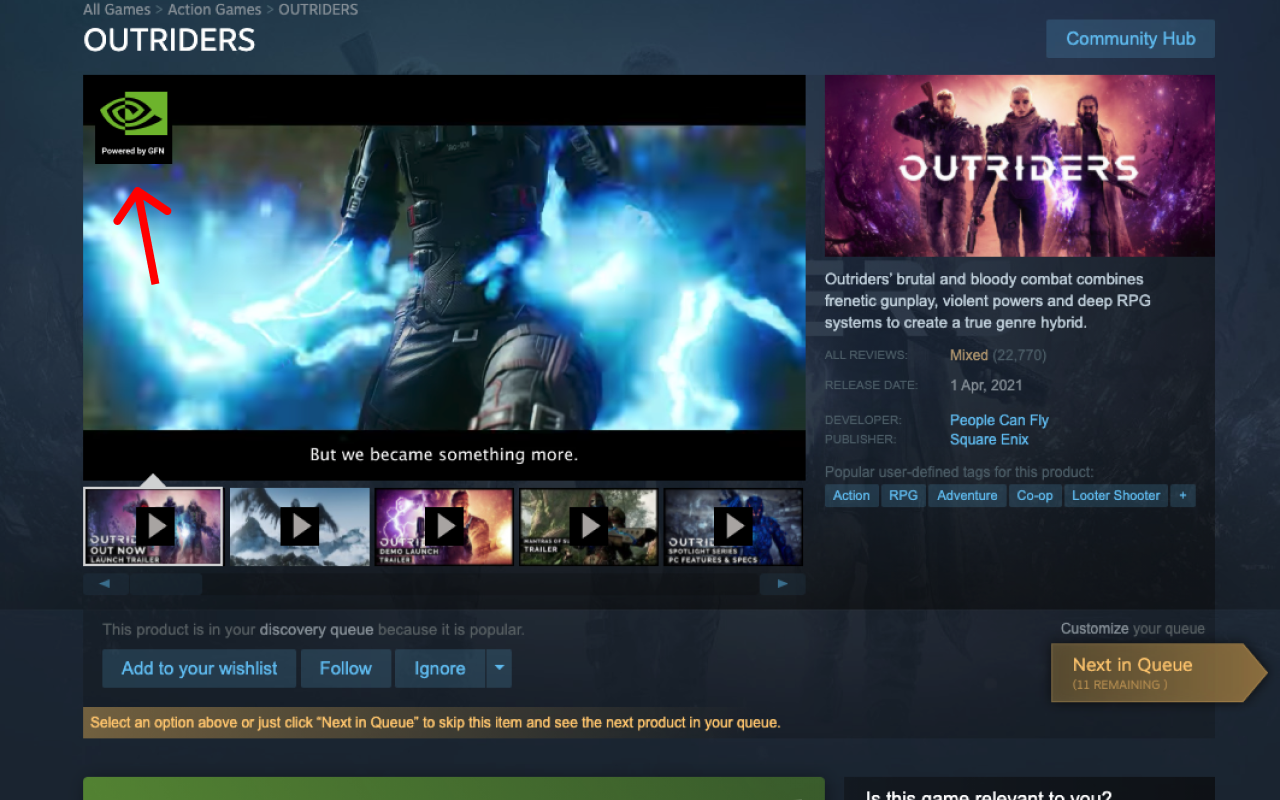Play the Out Now launch trailer thumbnail
The width and height of the screenshot is (1280, 800).
(x=153, y=527)
